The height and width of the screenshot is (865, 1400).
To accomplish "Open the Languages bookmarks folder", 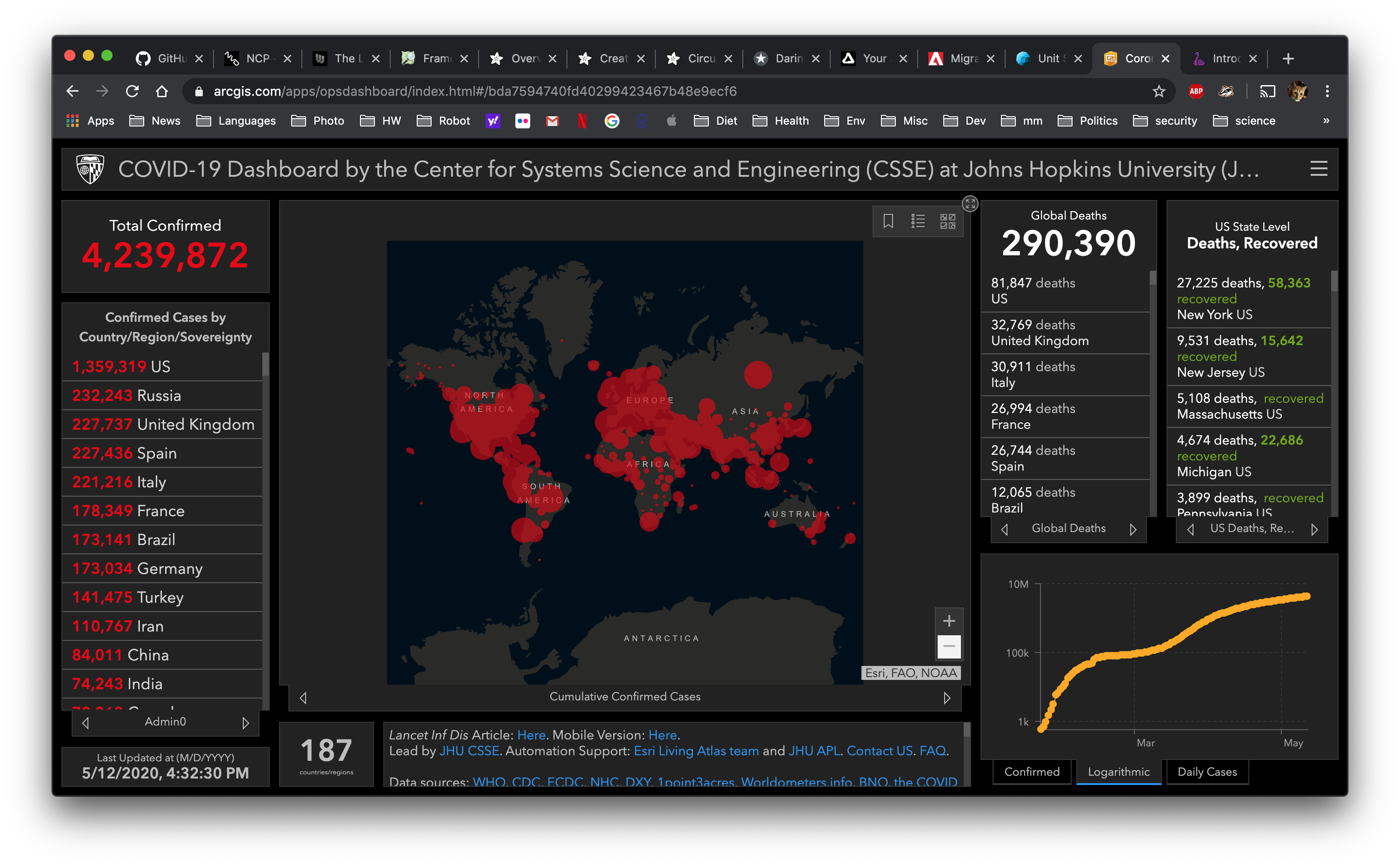I will tap(236, 121).
